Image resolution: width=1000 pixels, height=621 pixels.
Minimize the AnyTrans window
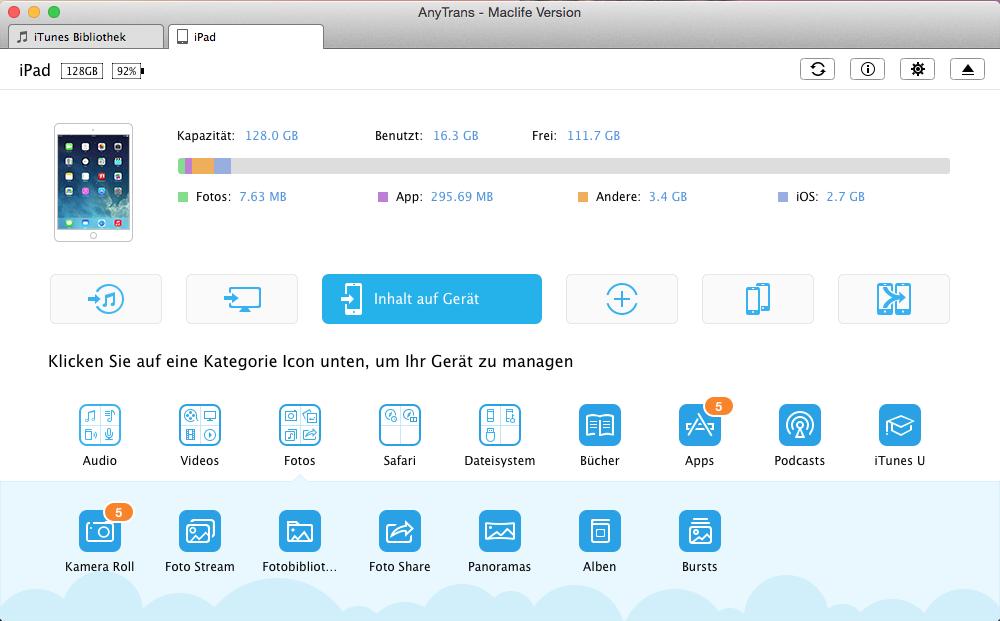click(x=34, y=12)
